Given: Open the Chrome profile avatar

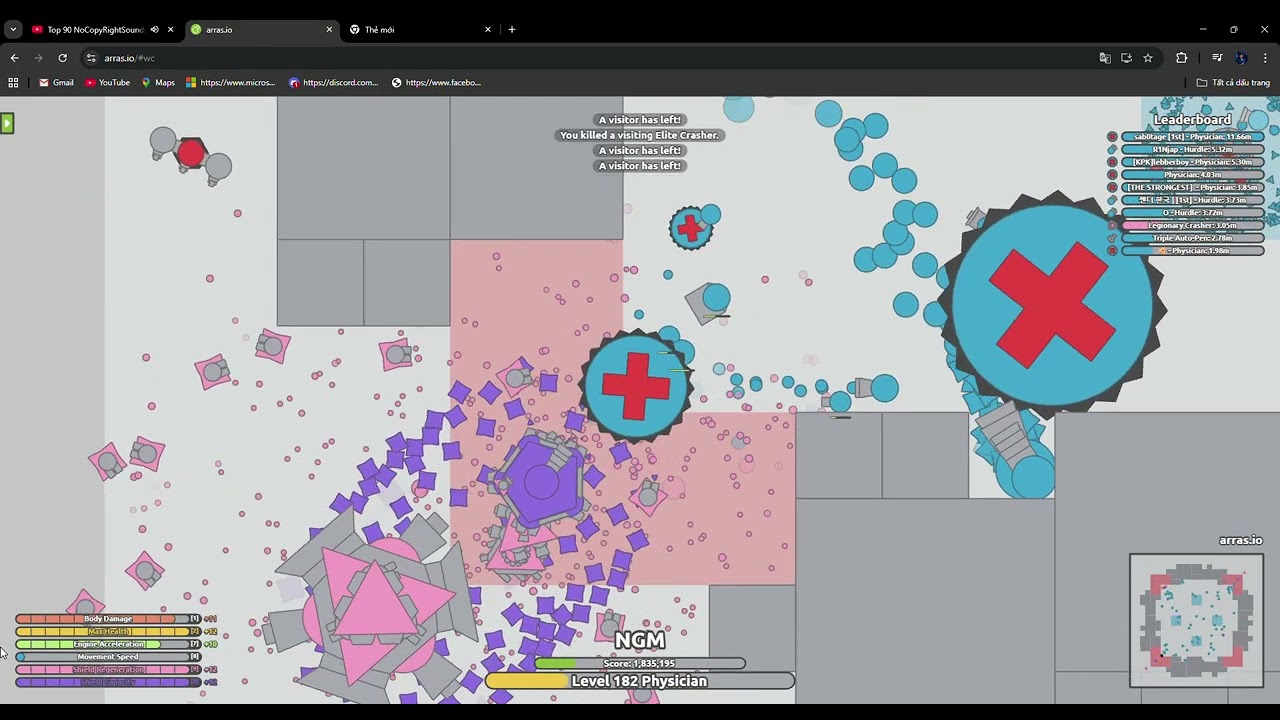Looking at the screenshot, I should [x=1241, y=58].
